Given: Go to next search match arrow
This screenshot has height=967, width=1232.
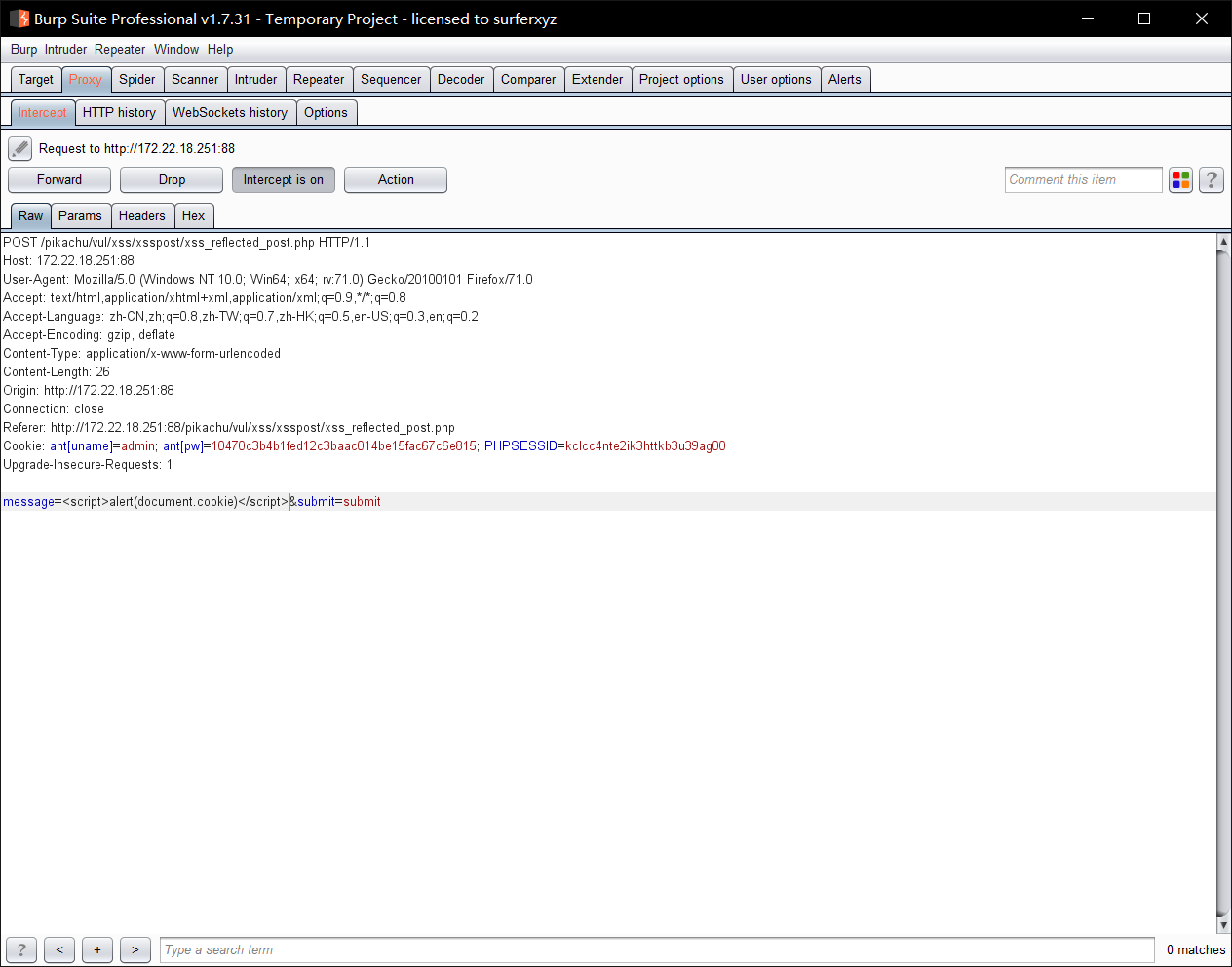Looking at the screenshot, I should click(x=135, y=949).
